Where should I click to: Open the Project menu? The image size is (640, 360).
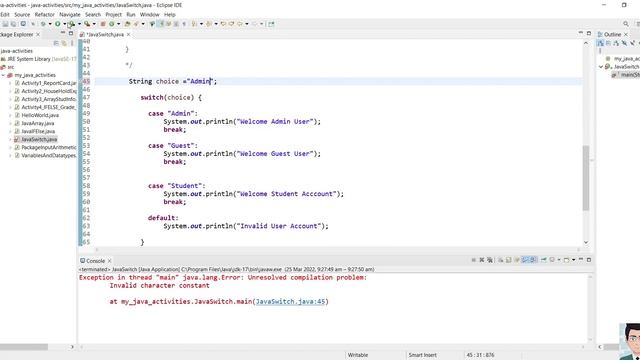point(113,15)
